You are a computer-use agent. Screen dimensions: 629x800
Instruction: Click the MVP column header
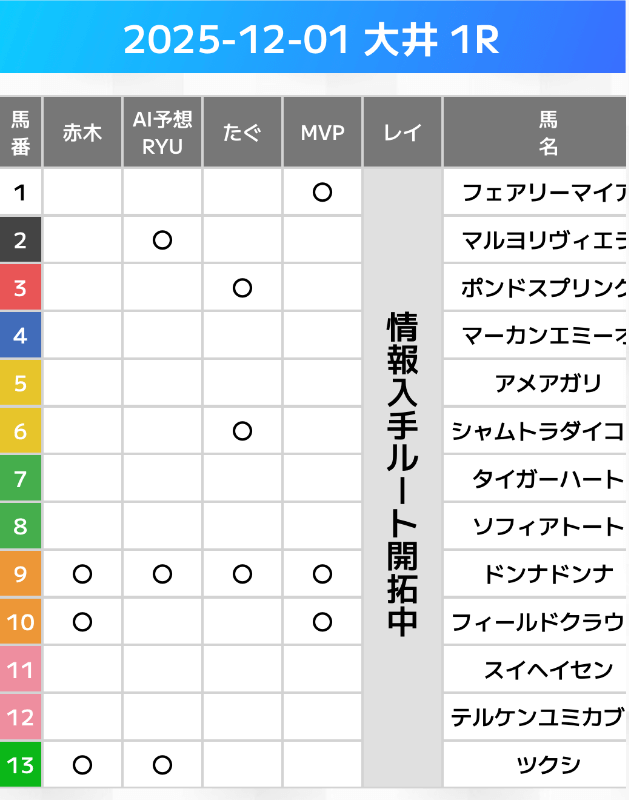pyautogui.click(x=322, y=132)
